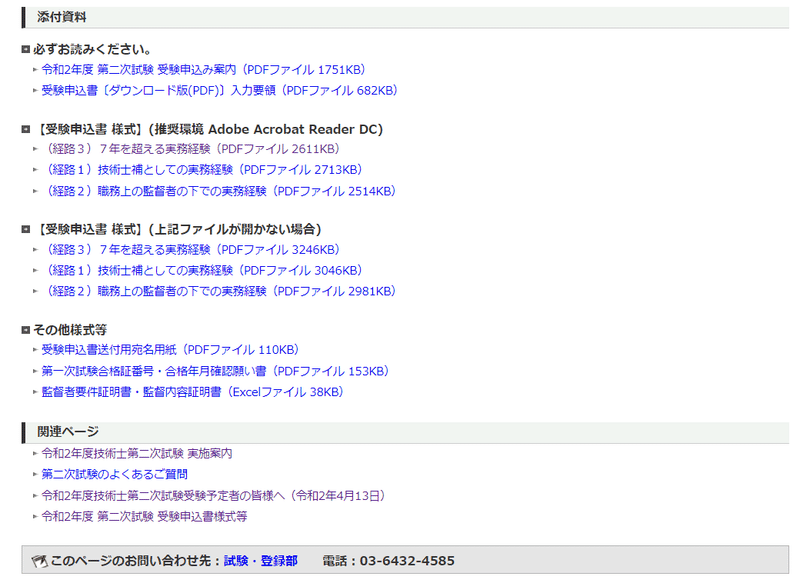Click the 必ずお読みください。 heading text
The image size is (800, 583).
coord(92,49)
